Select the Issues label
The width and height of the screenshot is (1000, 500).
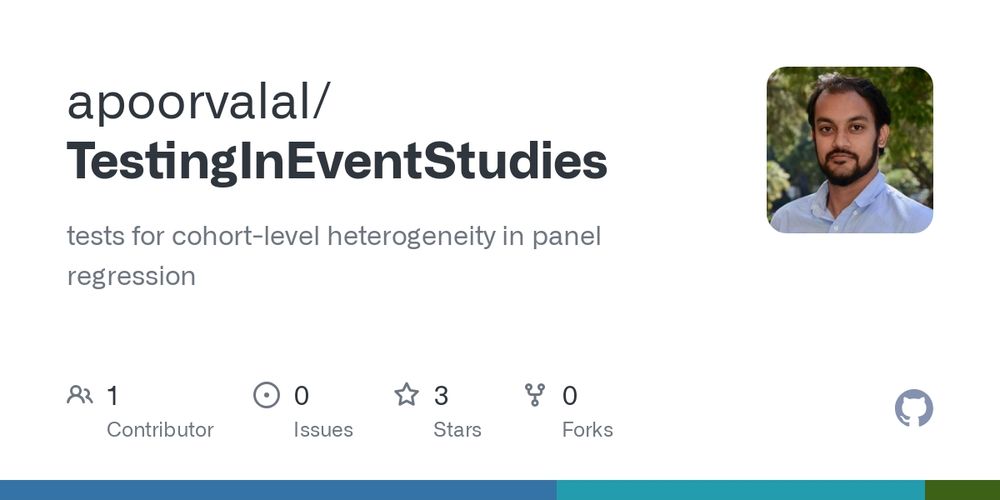click(323, 430)
